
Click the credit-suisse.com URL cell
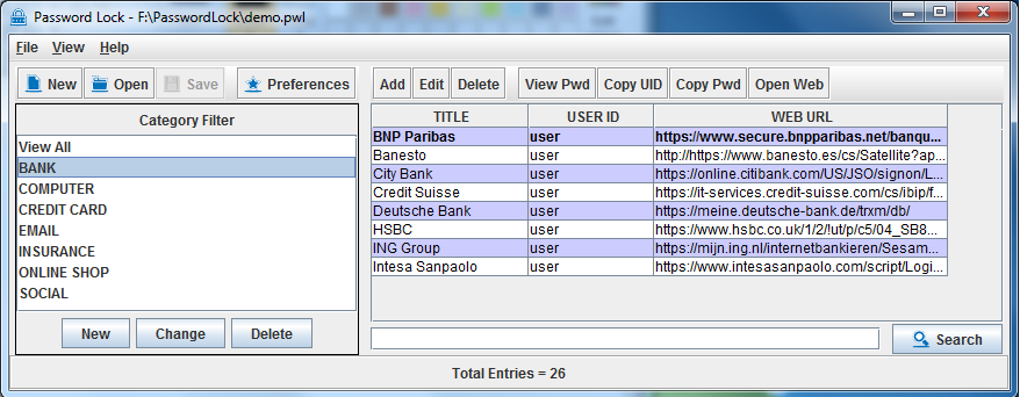point(801,193)
